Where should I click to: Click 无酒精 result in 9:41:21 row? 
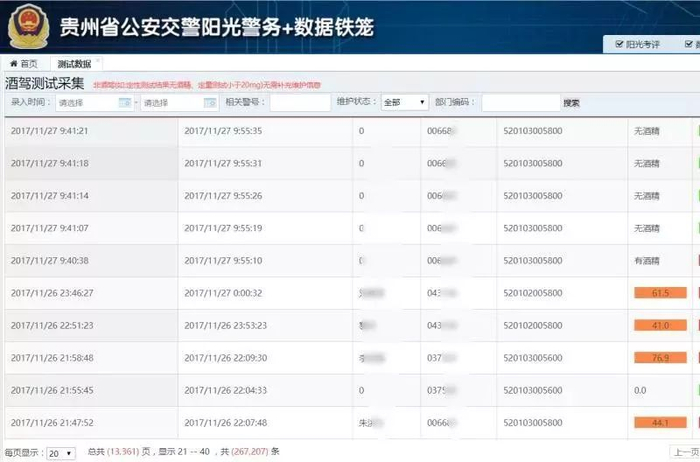646,131
